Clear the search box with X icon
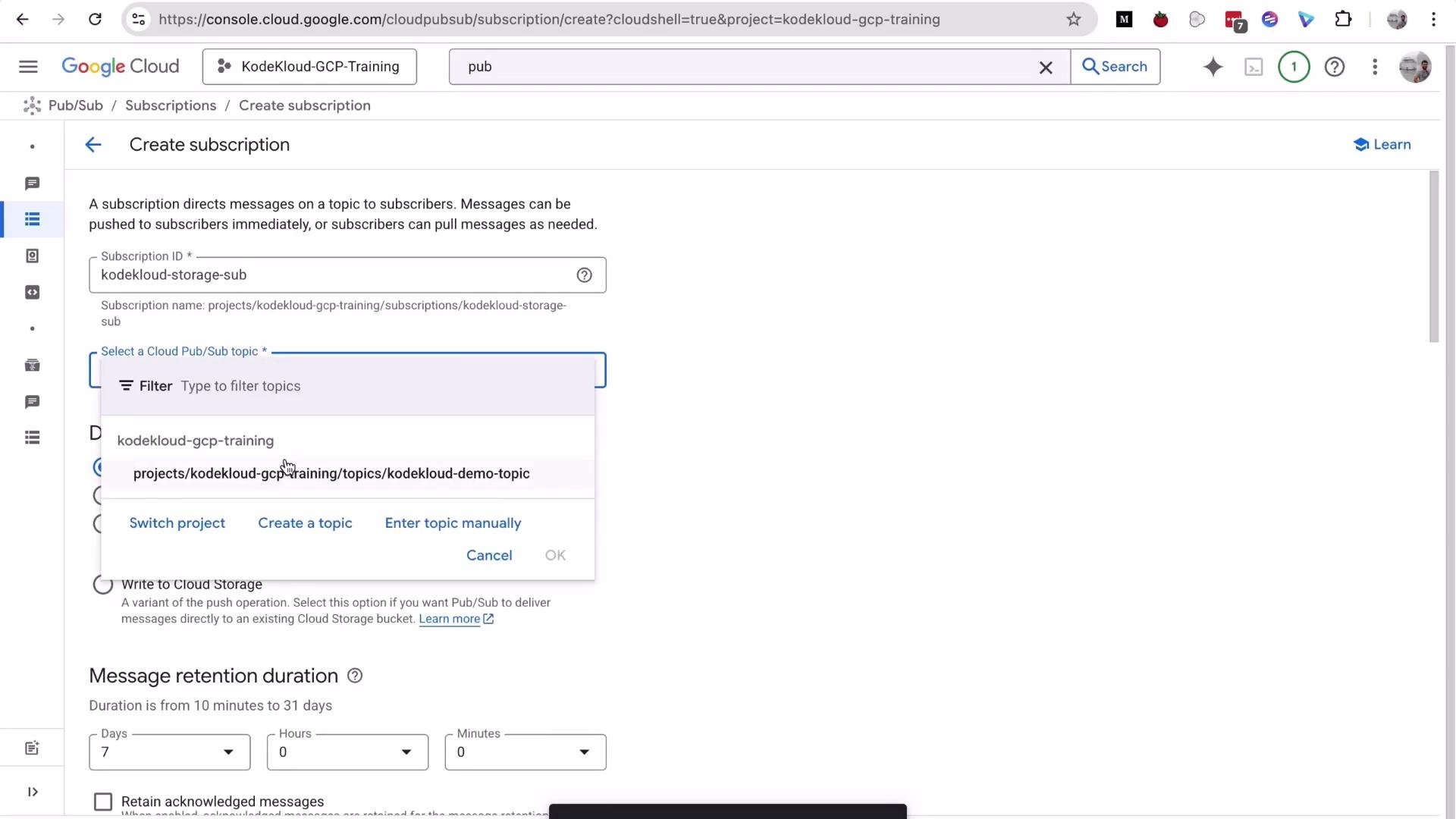 click(x=1046, y=67)
